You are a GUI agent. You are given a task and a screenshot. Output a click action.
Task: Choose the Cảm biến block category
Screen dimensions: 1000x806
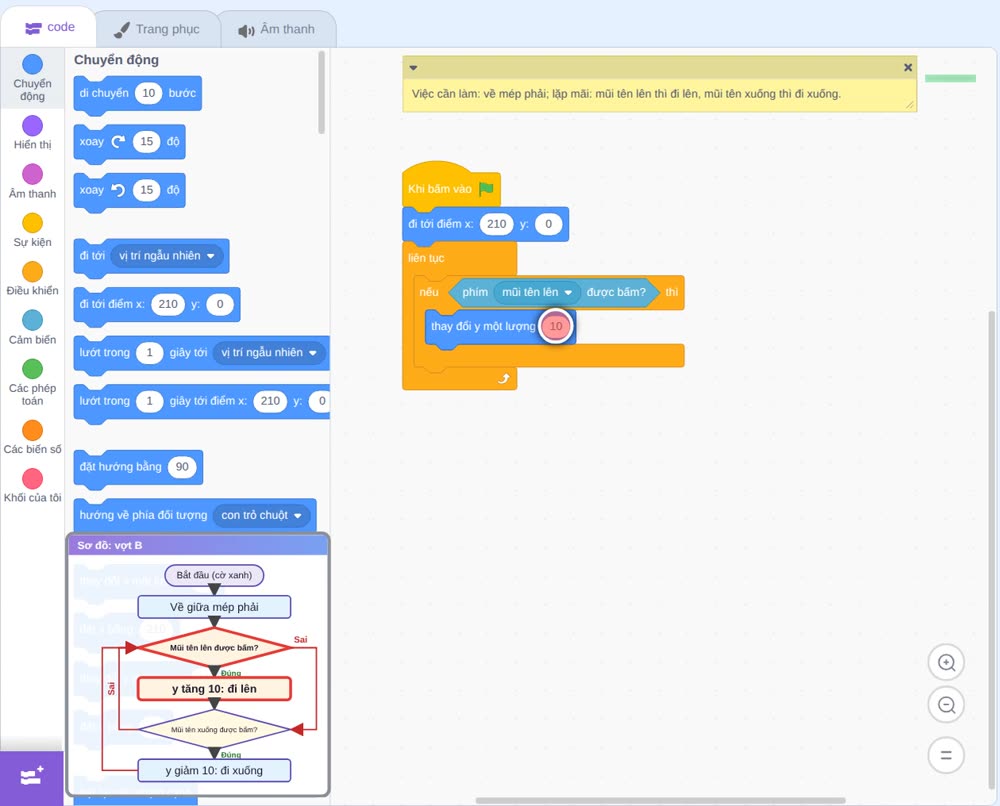[32, 328]
